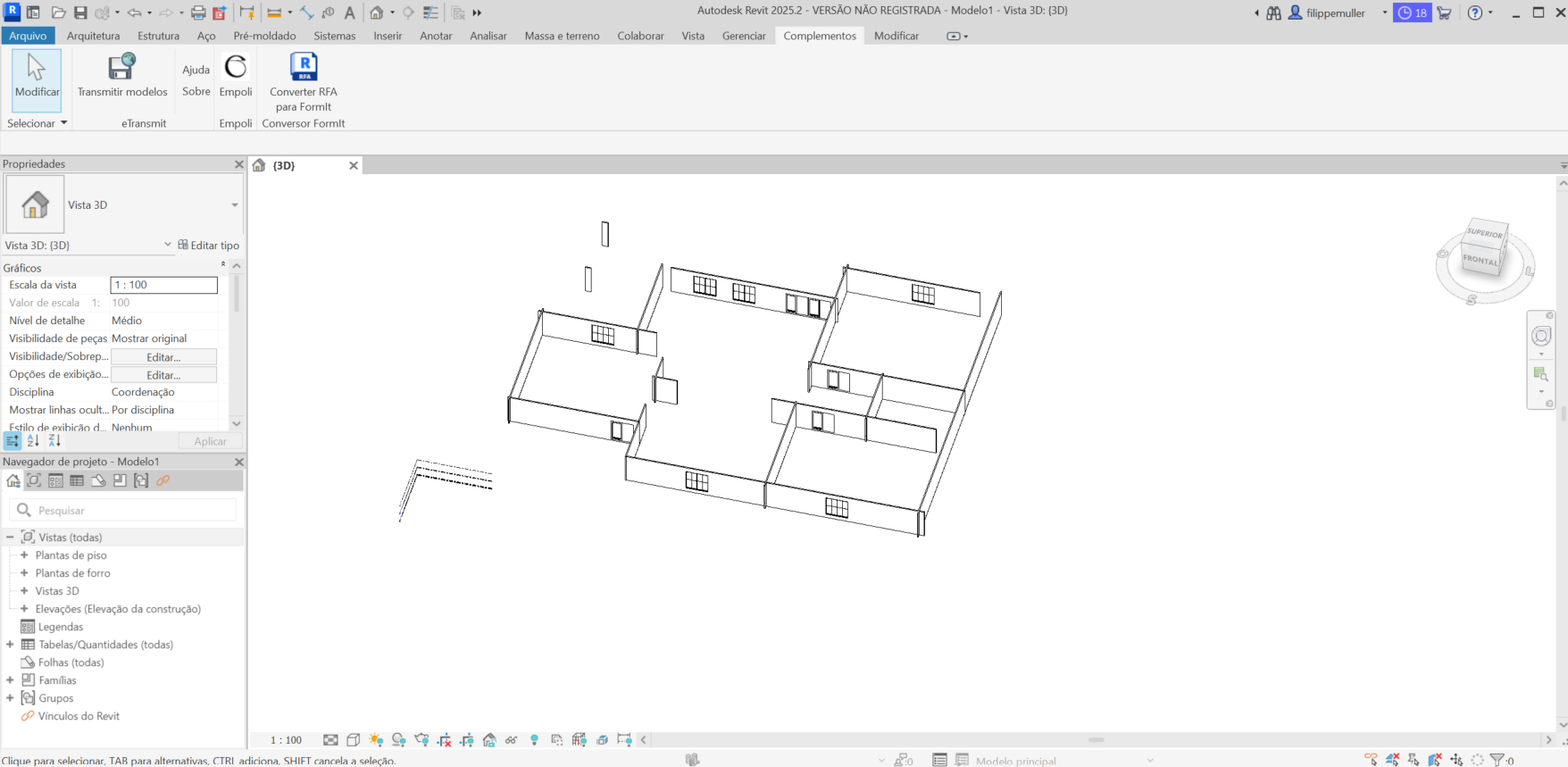Viewport: 1568px width, 767px height.
Task: Click the Escala da vista value field
Action: point(163,285)
